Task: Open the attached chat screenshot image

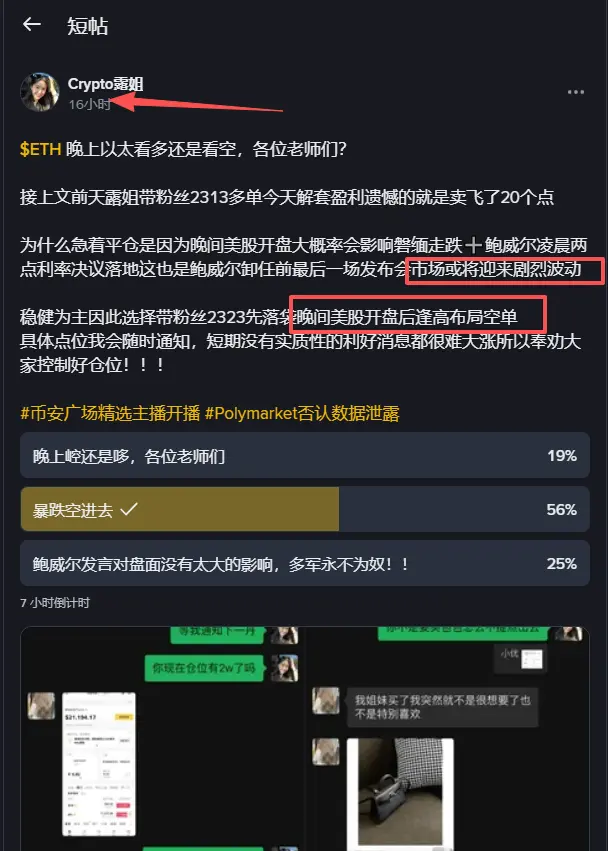Action: tap(305, 738)
